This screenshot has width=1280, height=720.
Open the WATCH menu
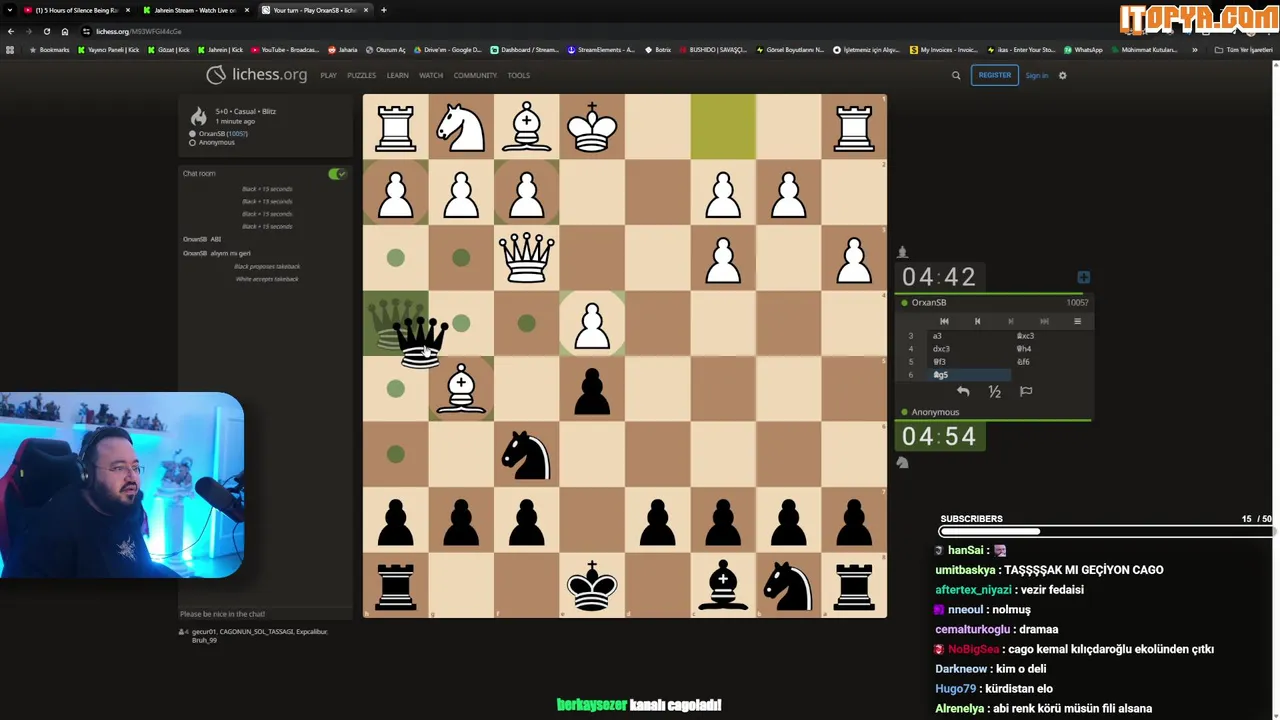[x=431, y=75]
